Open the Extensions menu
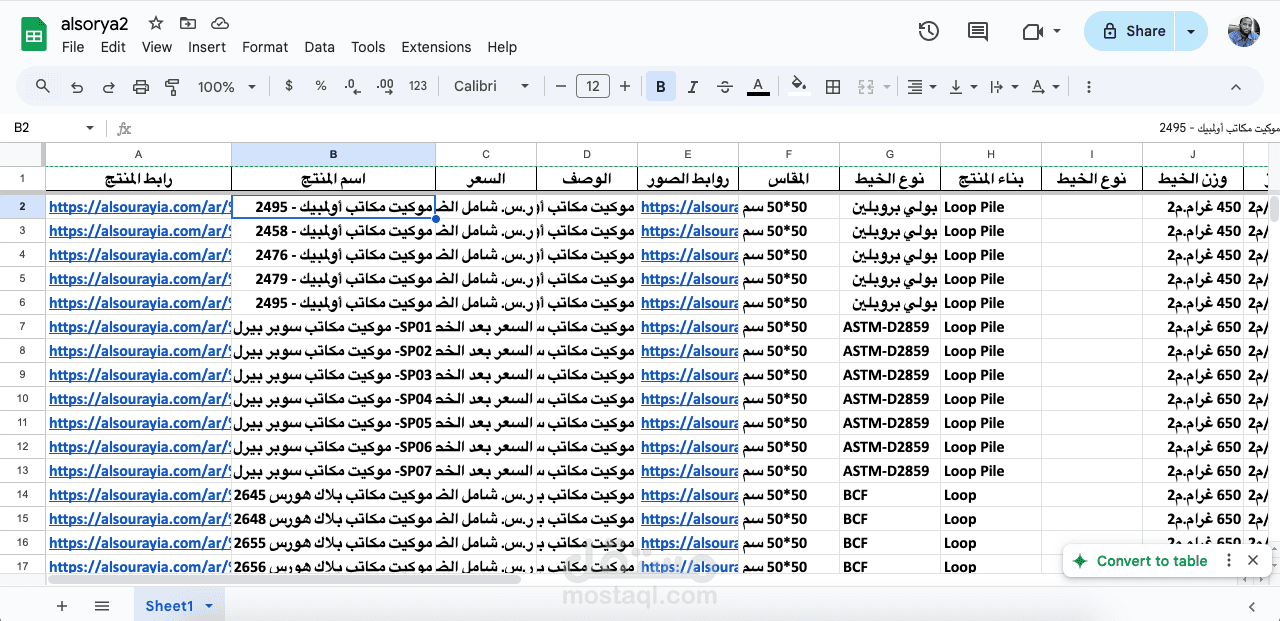Viewport: 1280px width, 621px height. 436,47
